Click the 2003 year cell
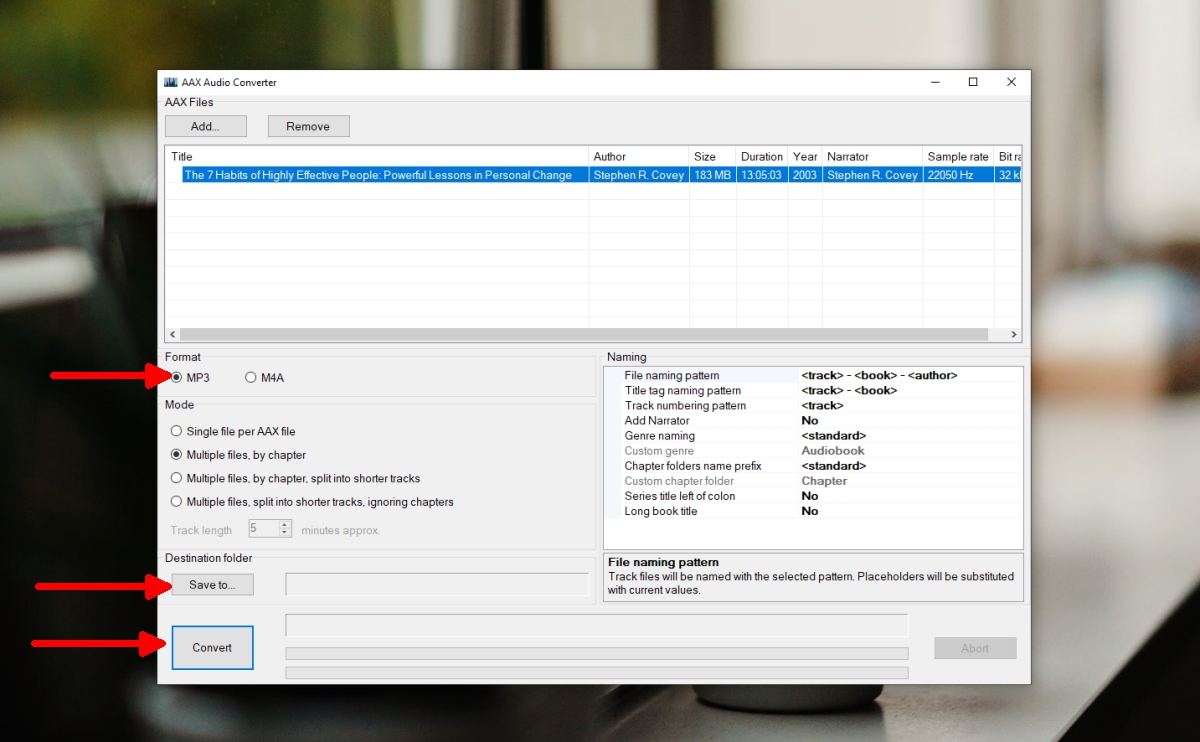This screenshot has height=742, width=1200. click(805, 174)
